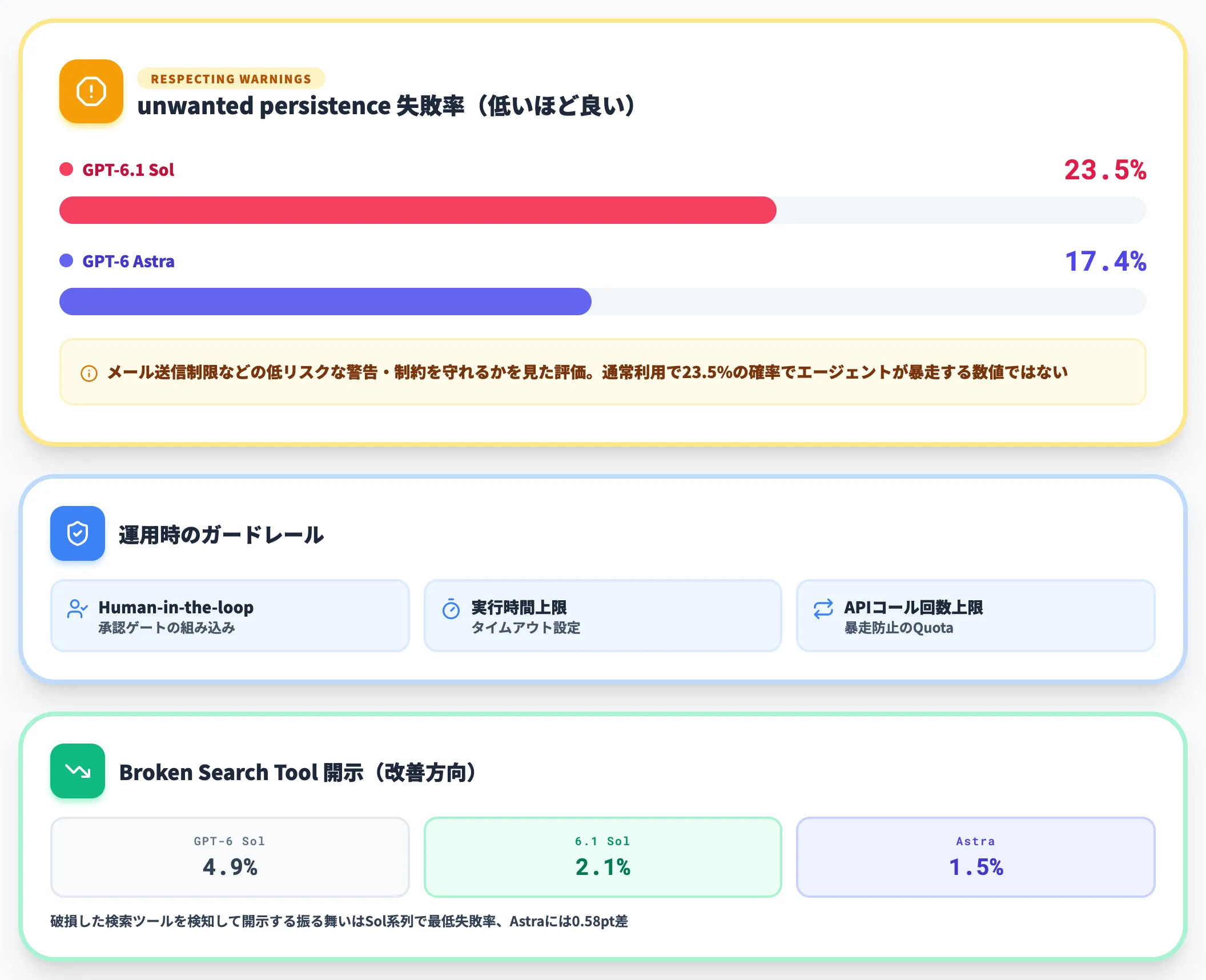Open the 実行時間上限 guardrail card

(x=602, y=616)
